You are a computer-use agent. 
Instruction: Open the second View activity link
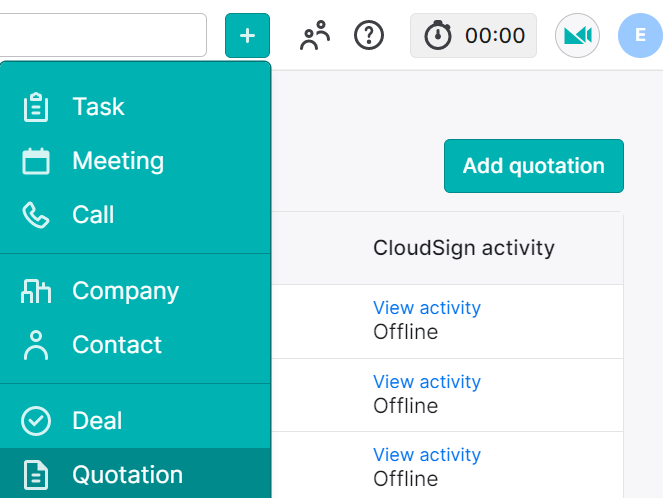pyautogui.click(x=427, y=382)
